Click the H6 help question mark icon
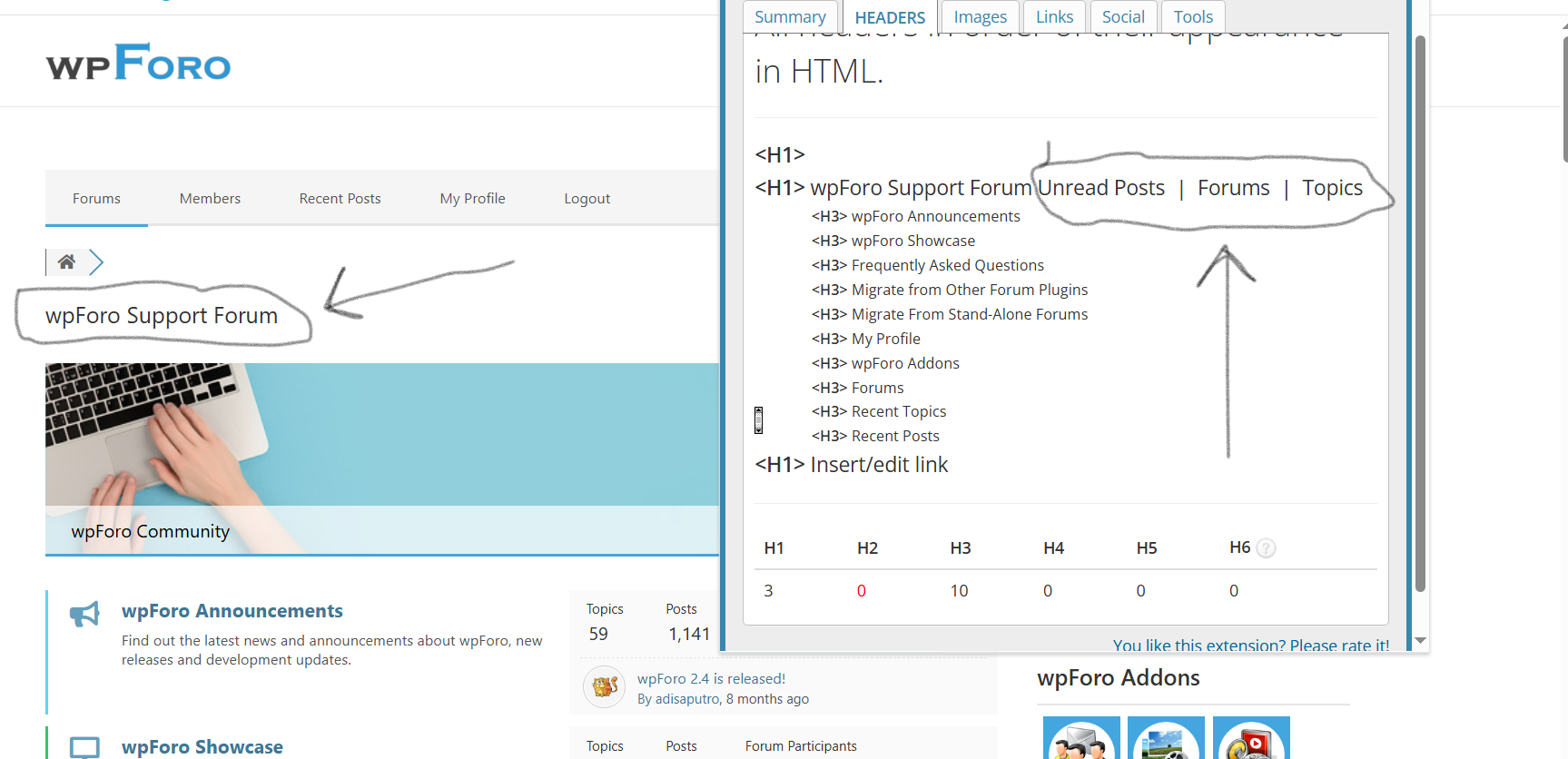1568x759 pixels. 1266,547
